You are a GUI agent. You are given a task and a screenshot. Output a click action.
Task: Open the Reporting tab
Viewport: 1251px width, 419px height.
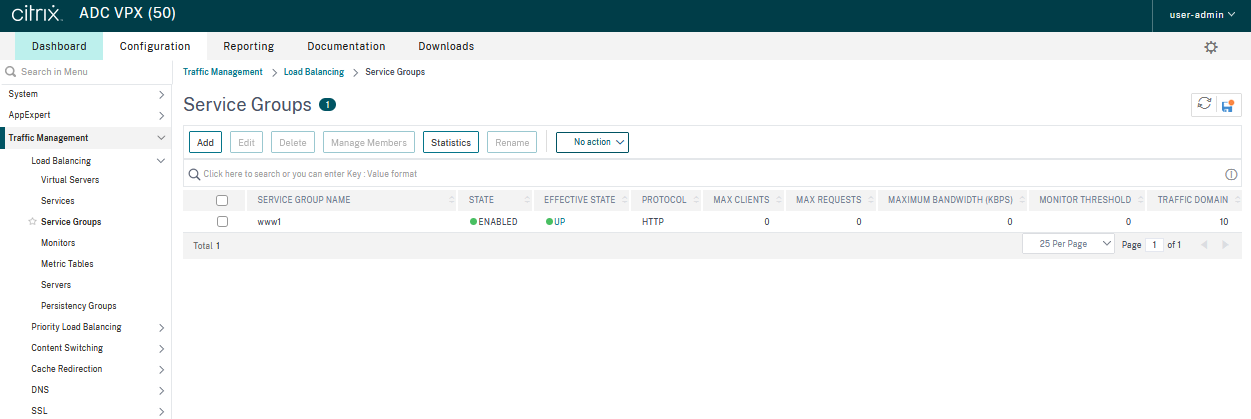click(x=249, y=46)
